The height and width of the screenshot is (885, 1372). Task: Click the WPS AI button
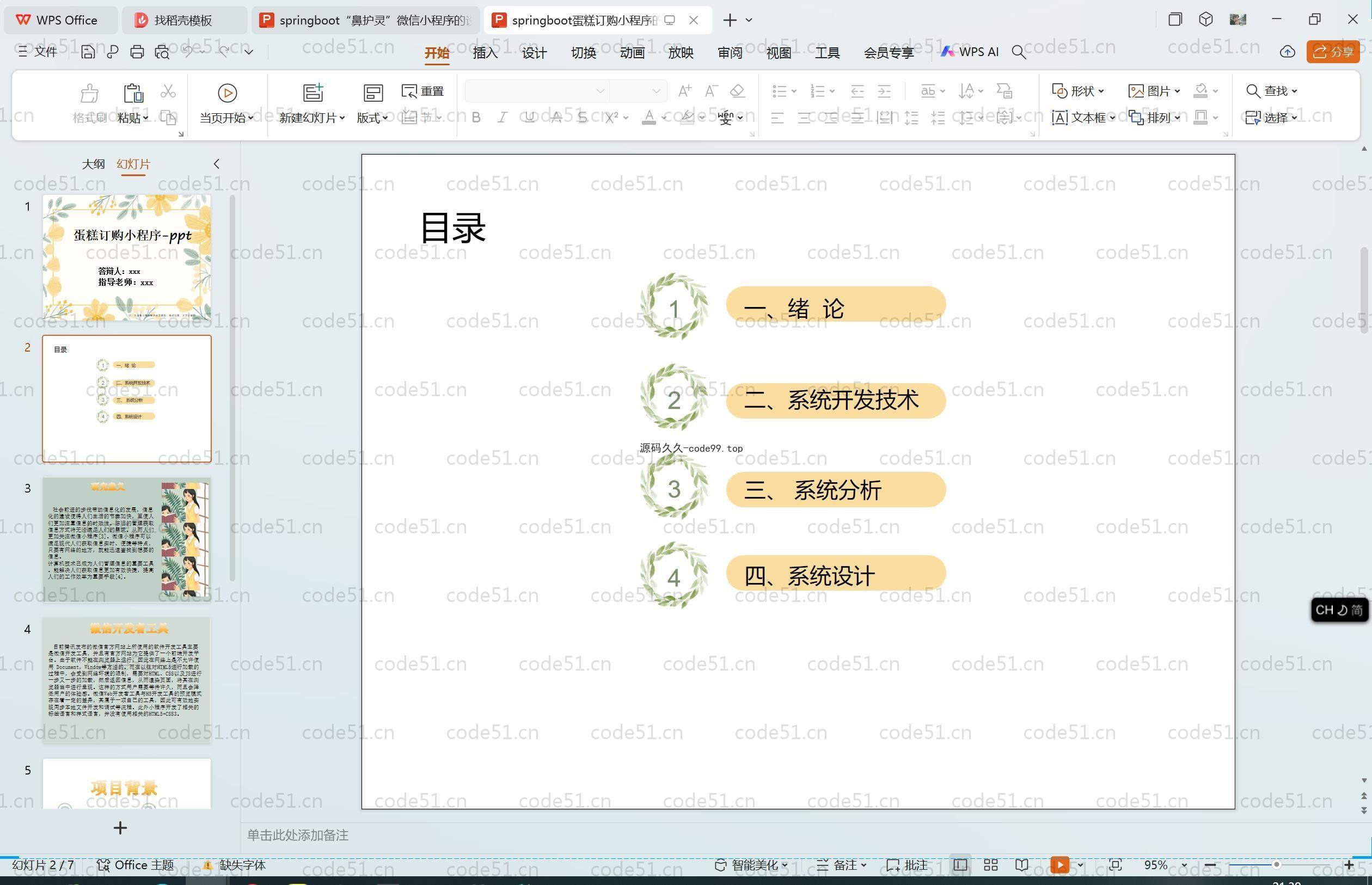[970, 52]
